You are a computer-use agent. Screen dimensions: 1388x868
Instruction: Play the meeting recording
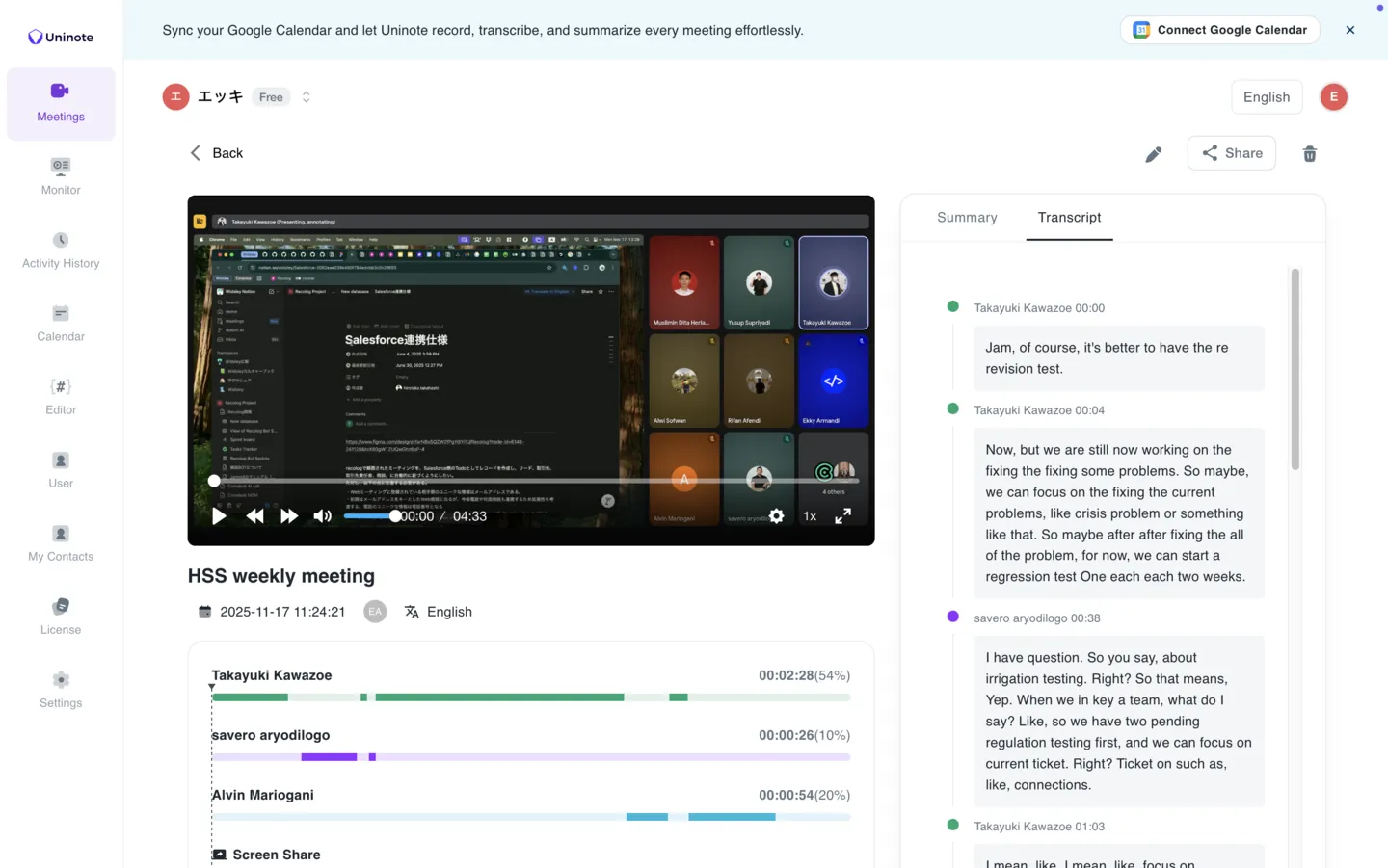pos(219,516)
